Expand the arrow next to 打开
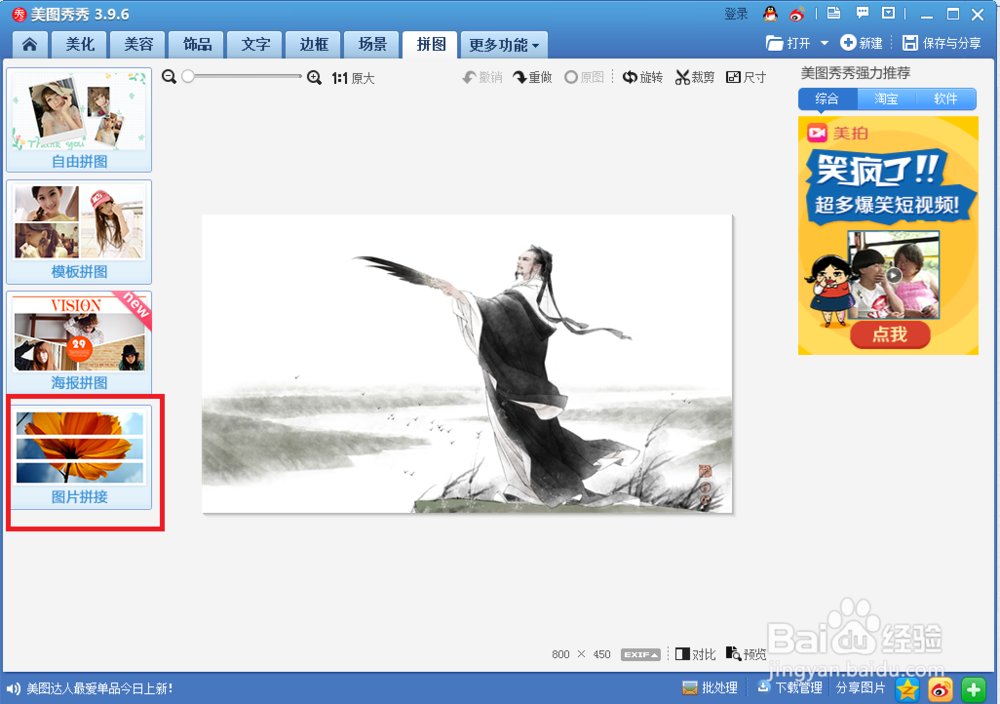The height and width of the screenshot is (704, 1000). [x=824, y=43]
